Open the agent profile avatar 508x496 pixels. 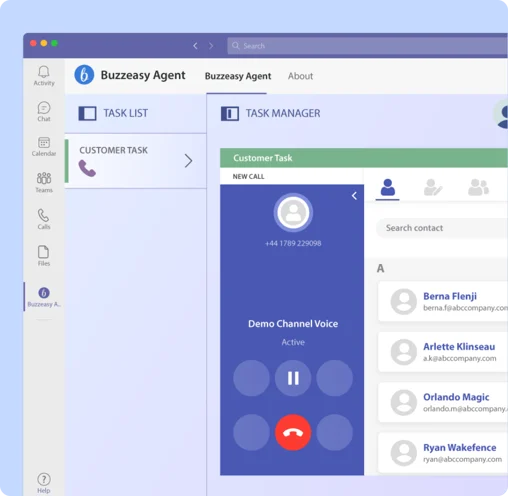[x=501, y=115]
